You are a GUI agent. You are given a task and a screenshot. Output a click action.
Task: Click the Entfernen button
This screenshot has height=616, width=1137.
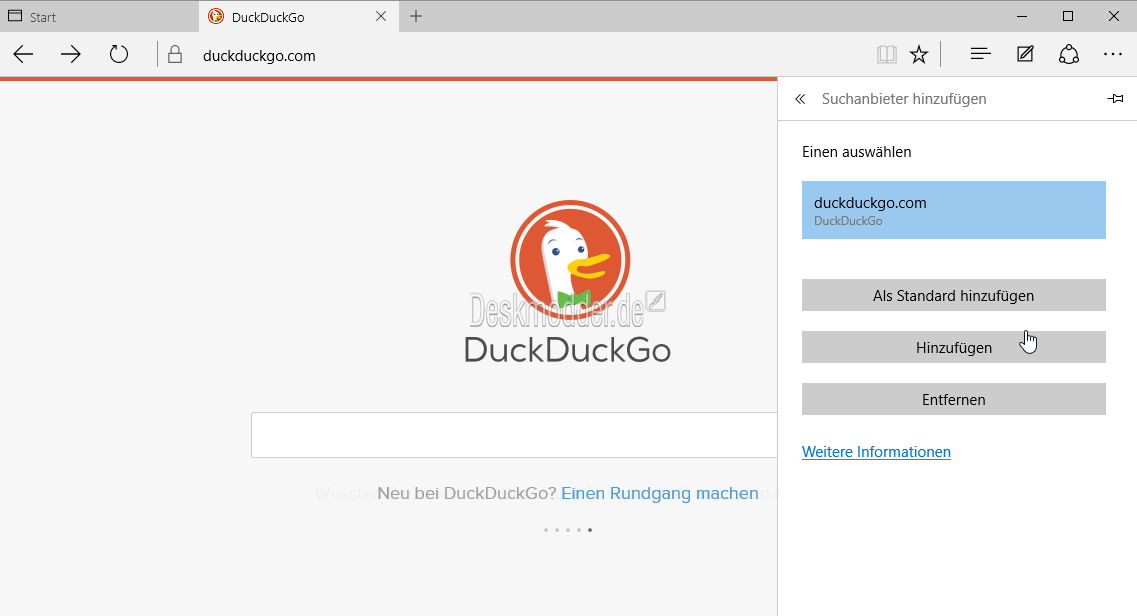click(954, 399)
